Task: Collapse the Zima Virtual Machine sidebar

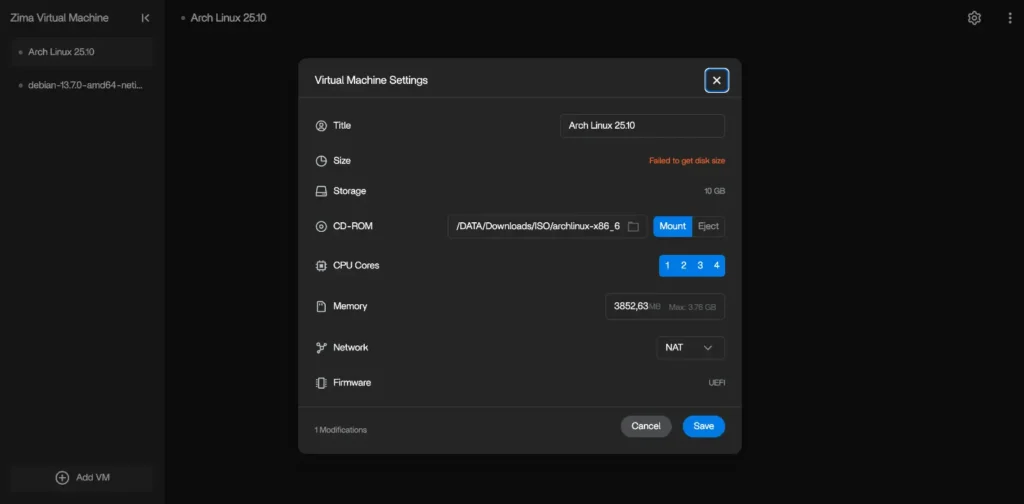Action: [x=145, y=18]
